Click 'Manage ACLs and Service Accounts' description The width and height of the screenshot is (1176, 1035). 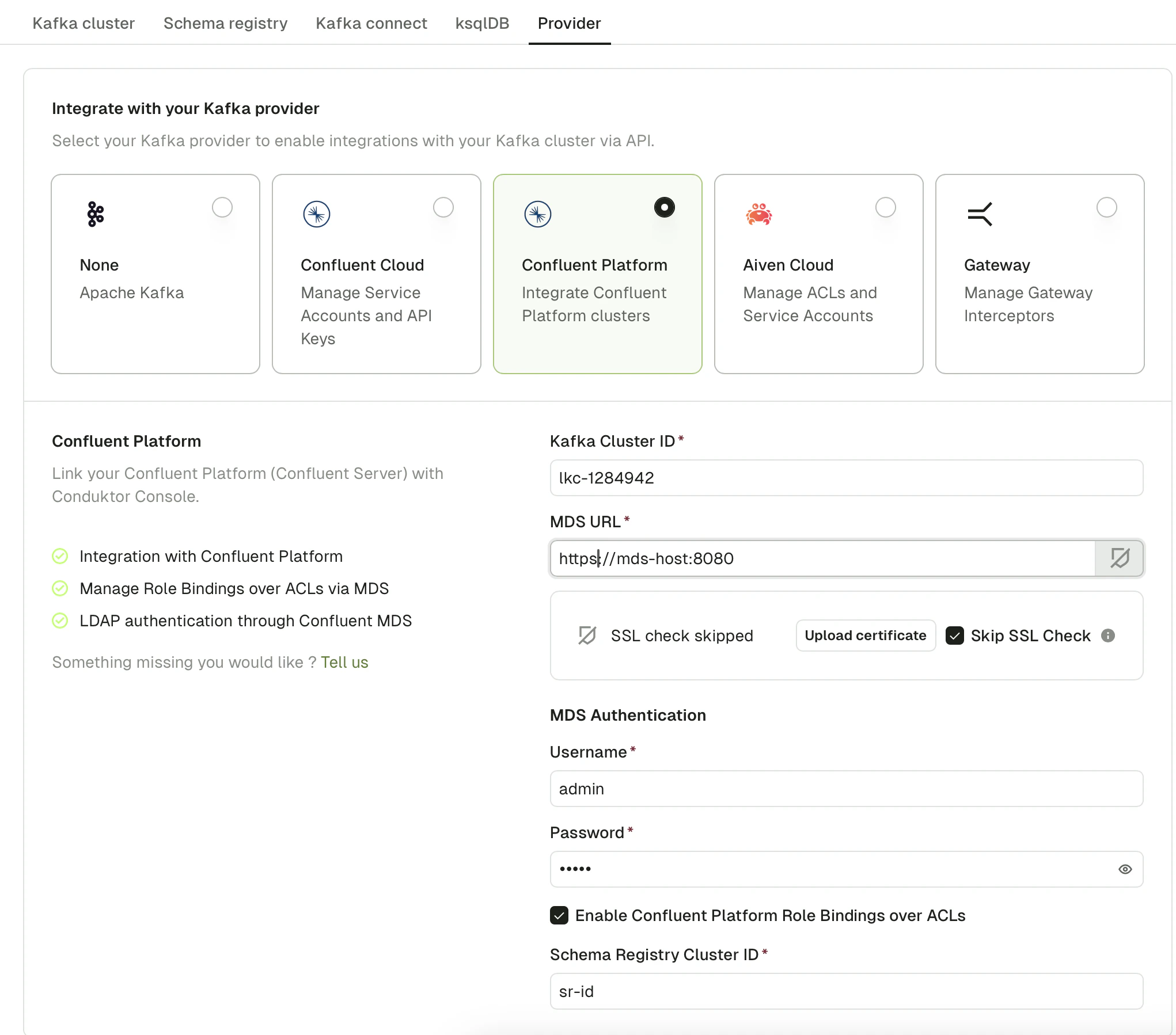click(810, 304)
